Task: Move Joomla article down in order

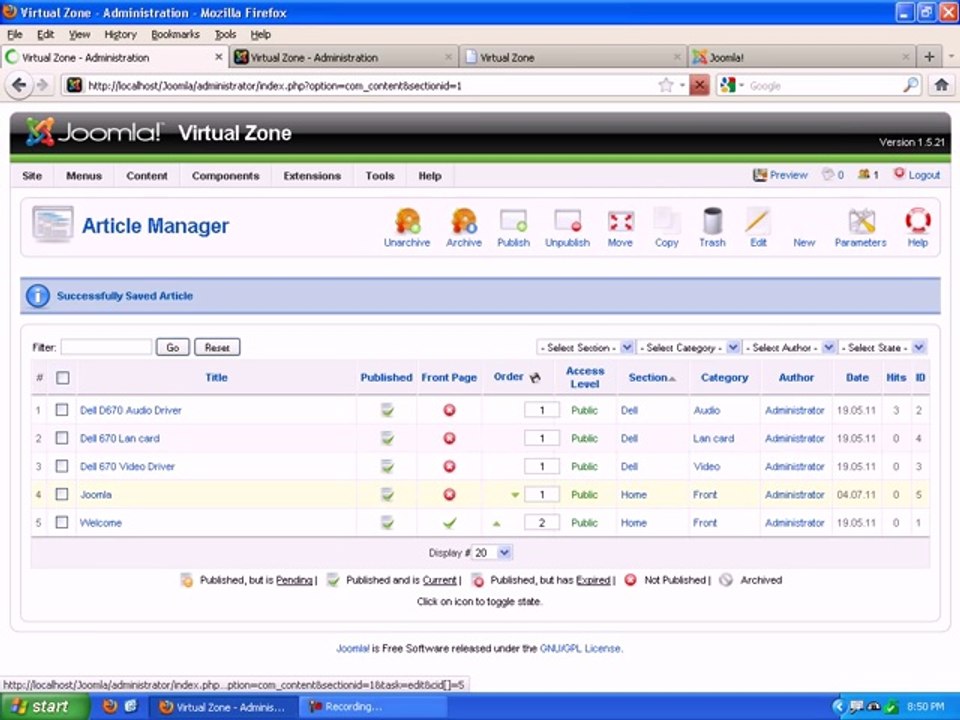Action: 515,495
